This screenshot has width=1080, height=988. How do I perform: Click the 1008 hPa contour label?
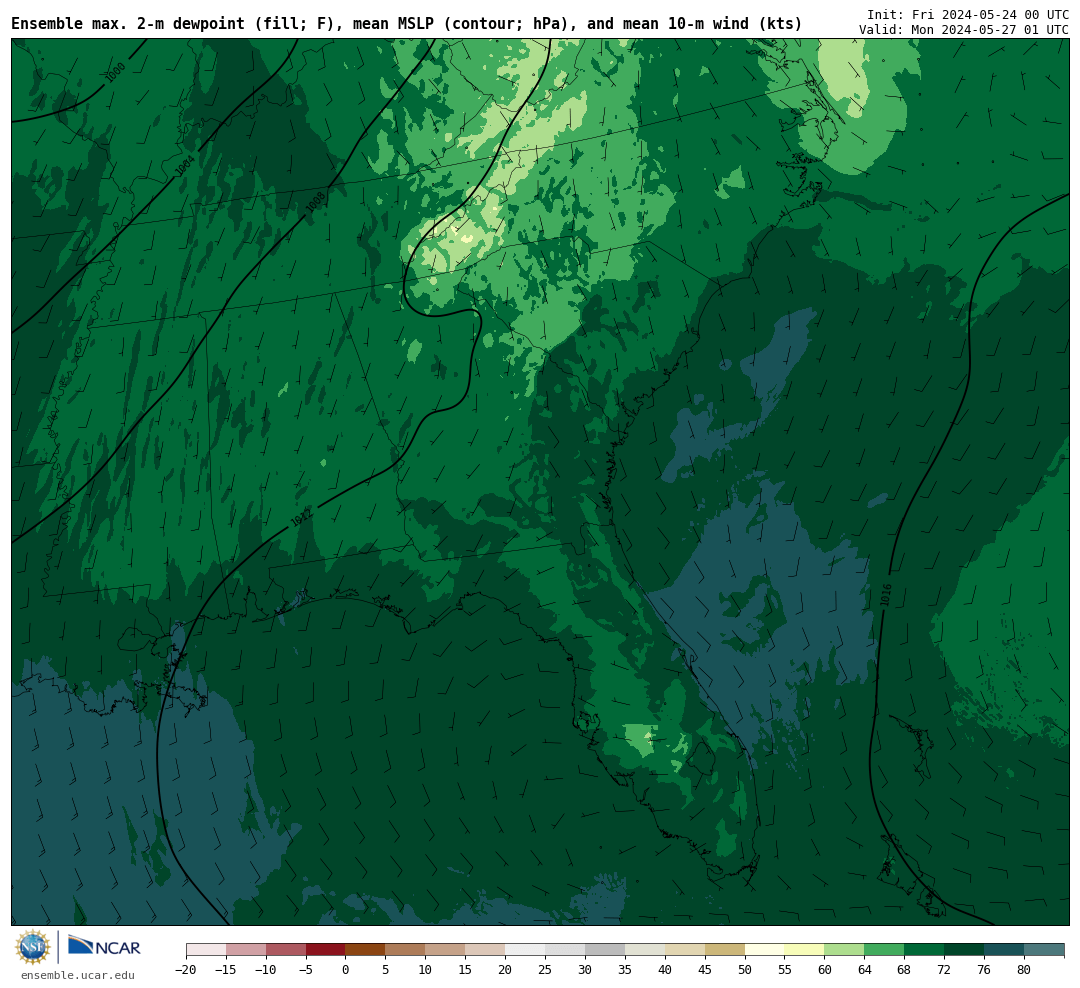[315, 201]
